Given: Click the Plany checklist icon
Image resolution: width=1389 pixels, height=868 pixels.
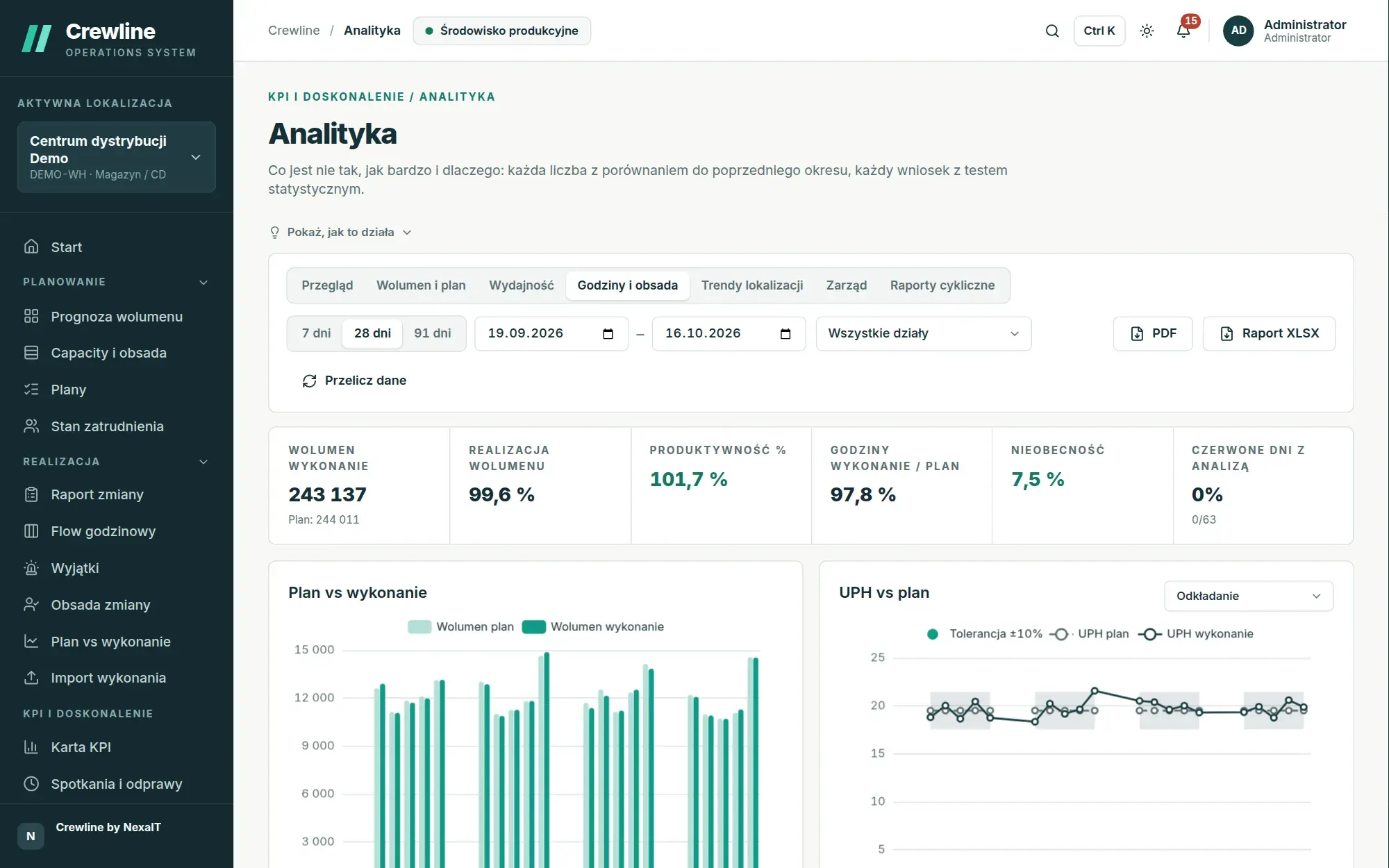Looking at the screenshot, I should (x=31, y=390).
